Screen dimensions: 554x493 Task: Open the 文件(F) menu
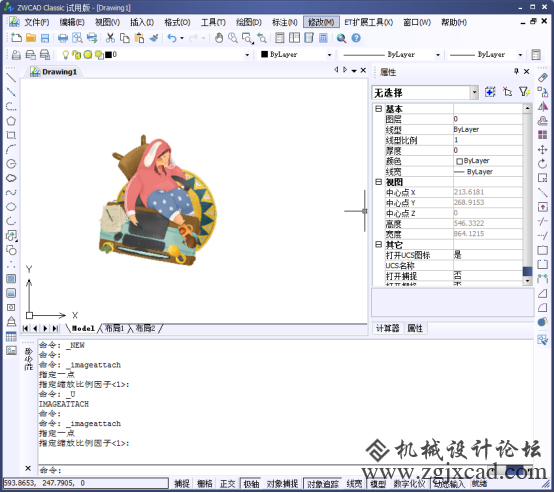pyautogui.click(x=36, y=22)
